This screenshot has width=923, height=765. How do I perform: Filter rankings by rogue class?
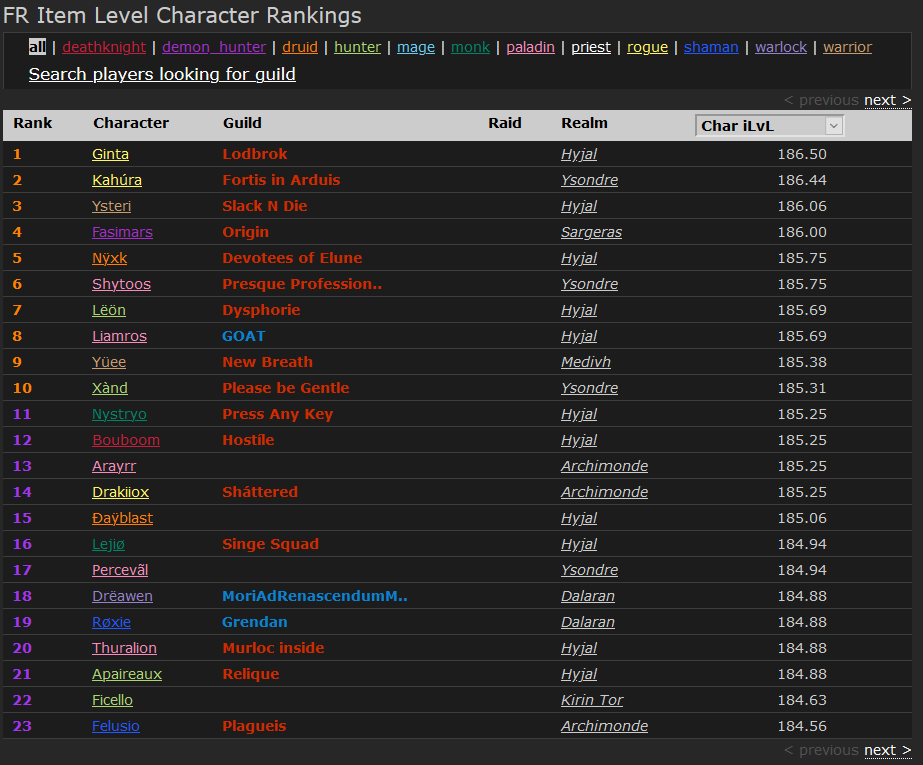pyautogui.click(x=648, y=47)
